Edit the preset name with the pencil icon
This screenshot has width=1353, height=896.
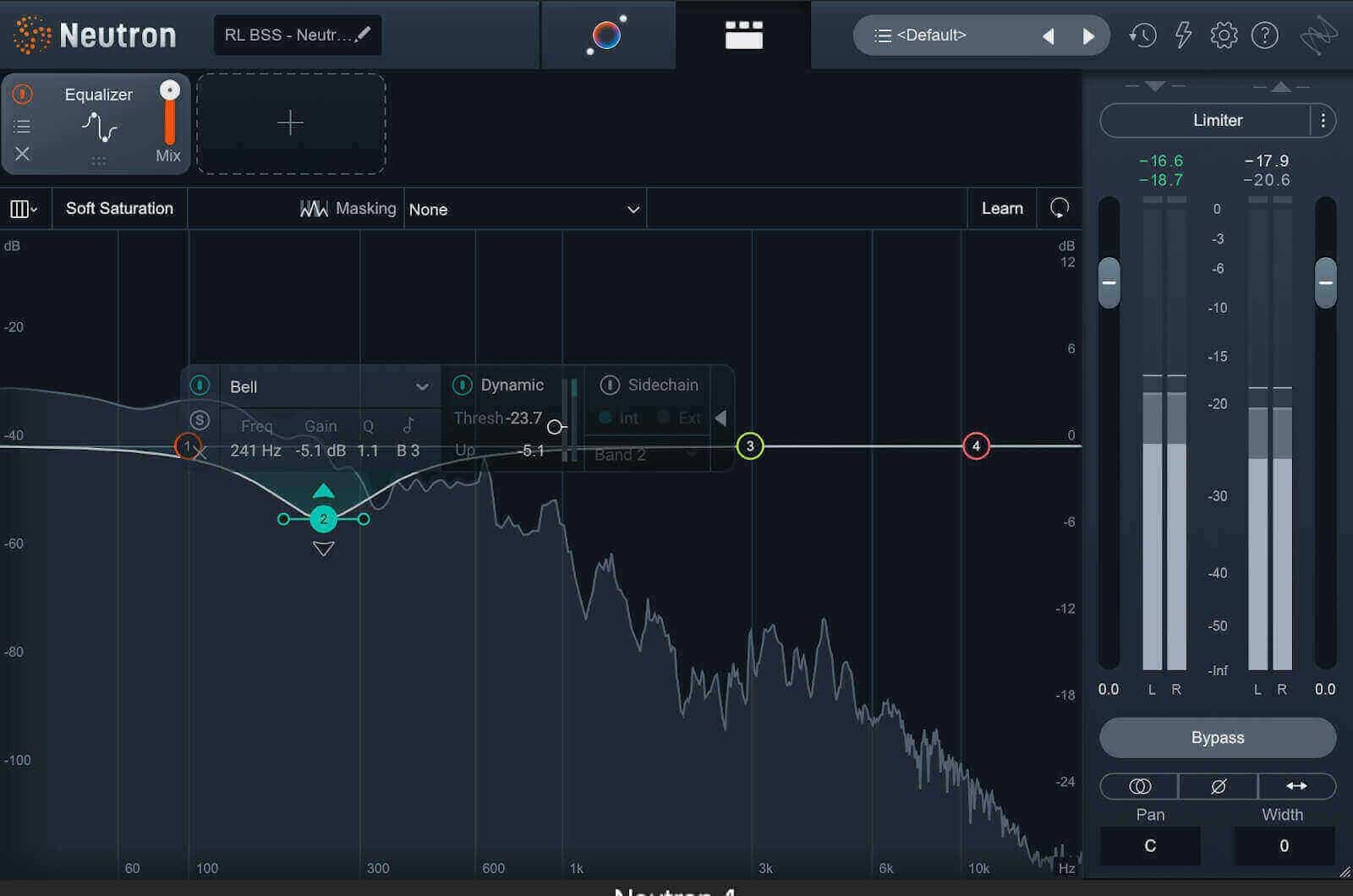363,35
